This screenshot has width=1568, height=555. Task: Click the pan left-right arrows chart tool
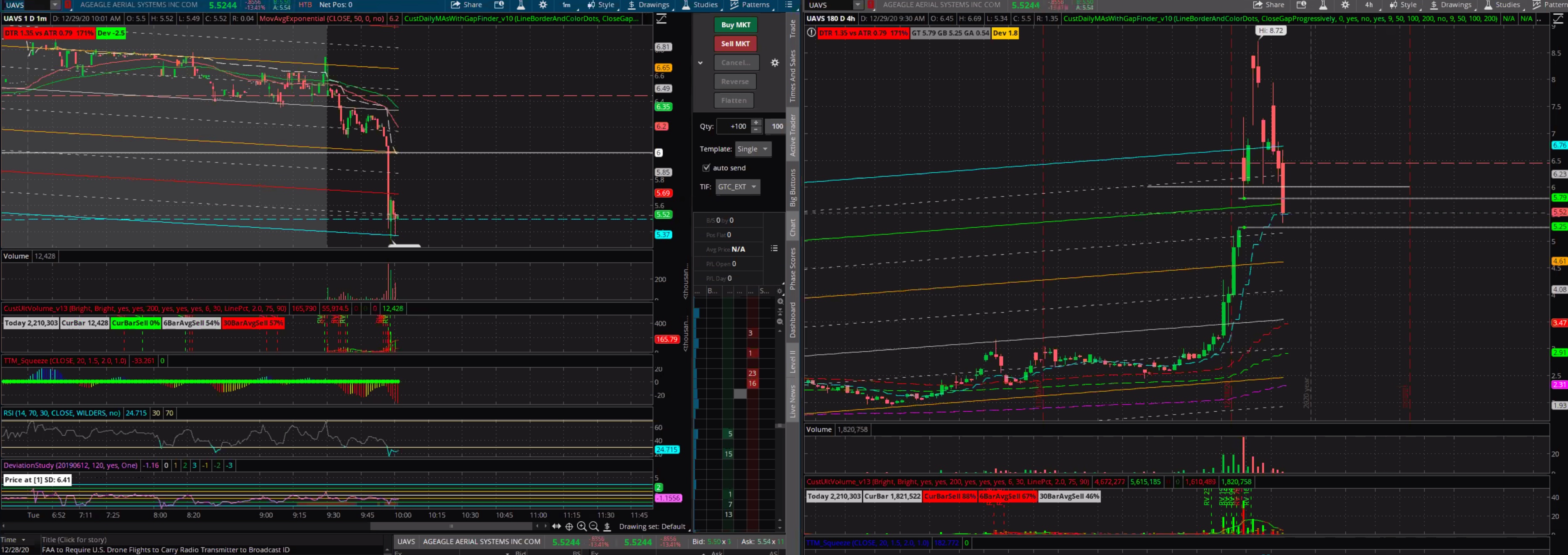(556, 526)
